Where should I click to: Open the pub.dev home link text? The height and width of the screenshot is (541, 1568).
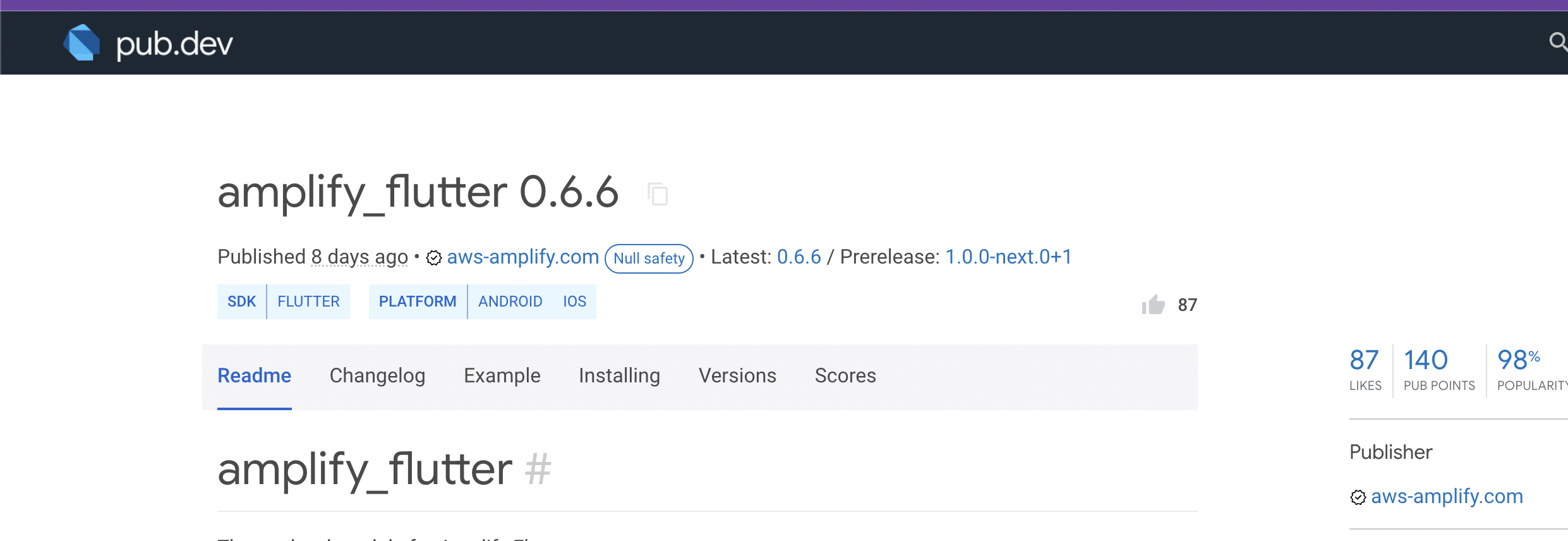click(174, 44)
